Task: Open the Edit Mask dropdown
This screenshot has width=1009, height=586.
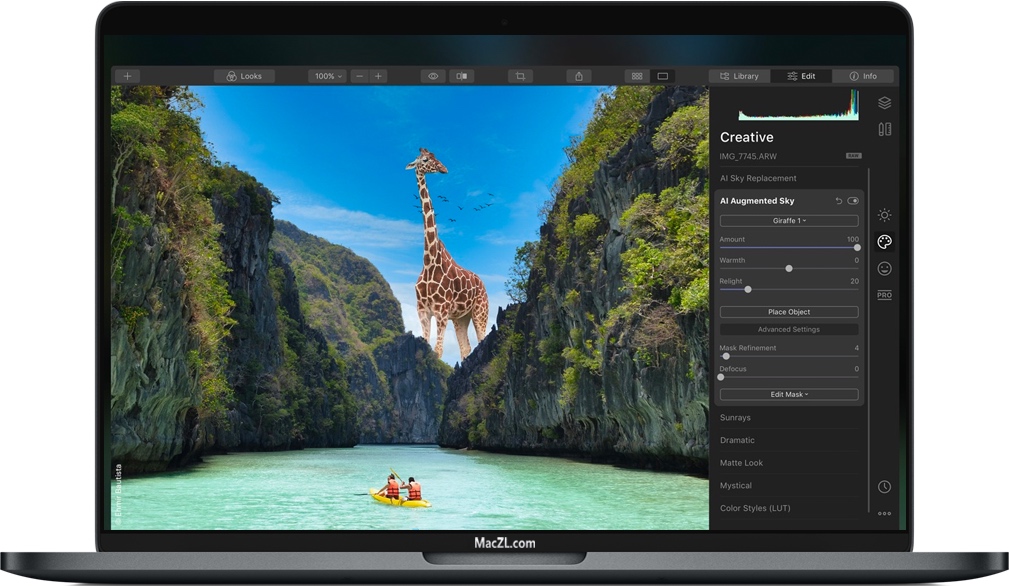Action: coord(789,395)
